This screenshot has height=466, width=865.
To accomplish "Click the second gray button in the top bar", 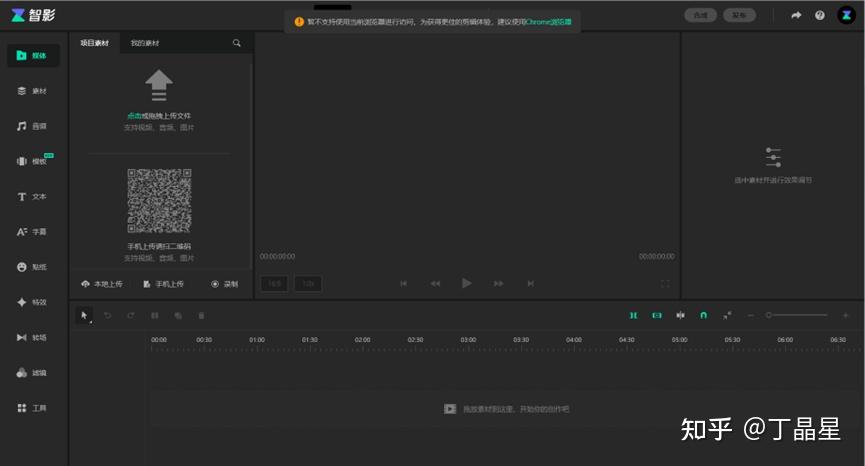I will coord(739,15).
